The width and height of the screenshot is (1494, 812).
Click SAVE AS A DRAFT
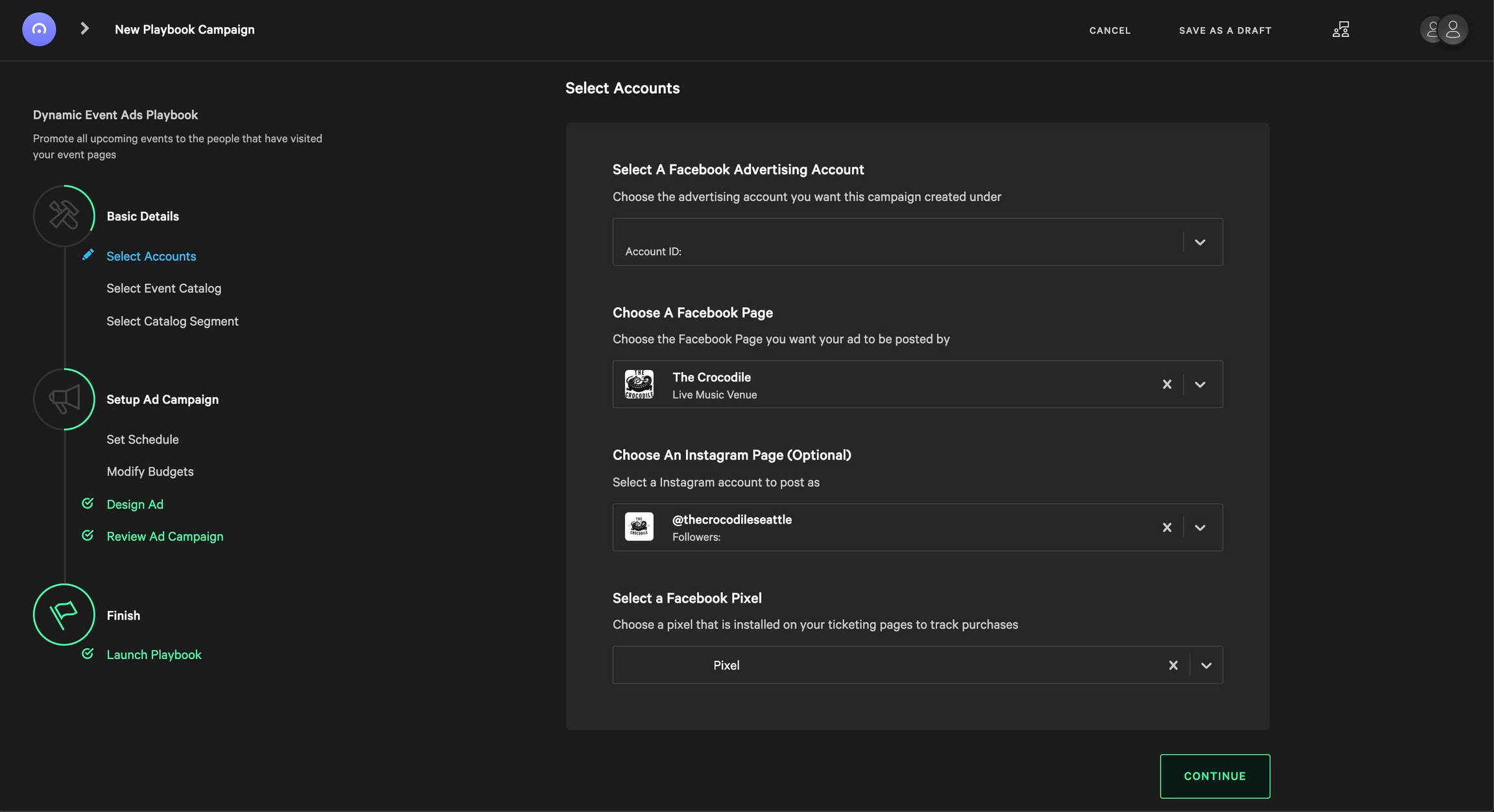click(x=1225, y=30)
